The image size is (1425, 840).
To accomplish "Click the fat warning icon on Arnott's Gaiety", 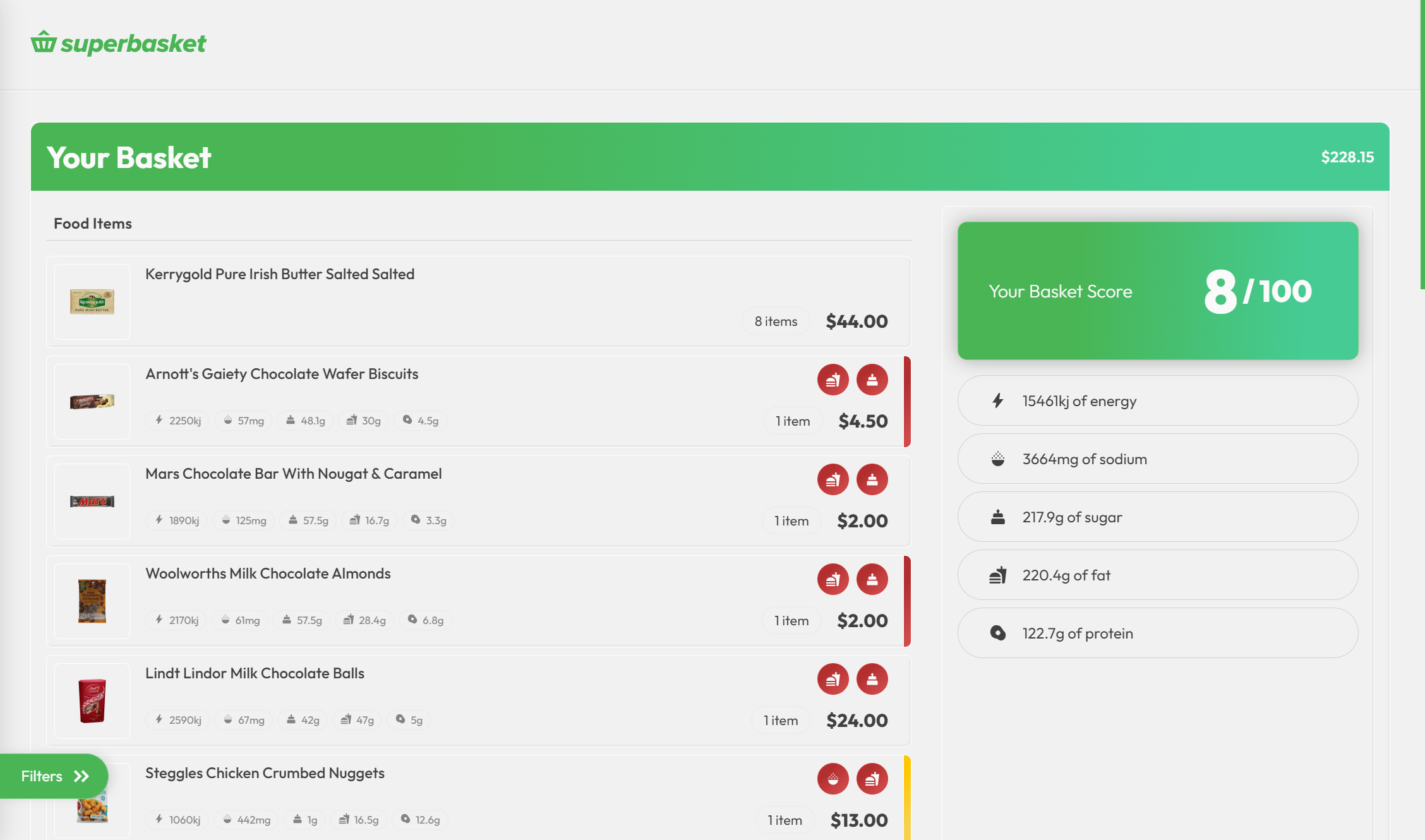I will coord(833,380).
